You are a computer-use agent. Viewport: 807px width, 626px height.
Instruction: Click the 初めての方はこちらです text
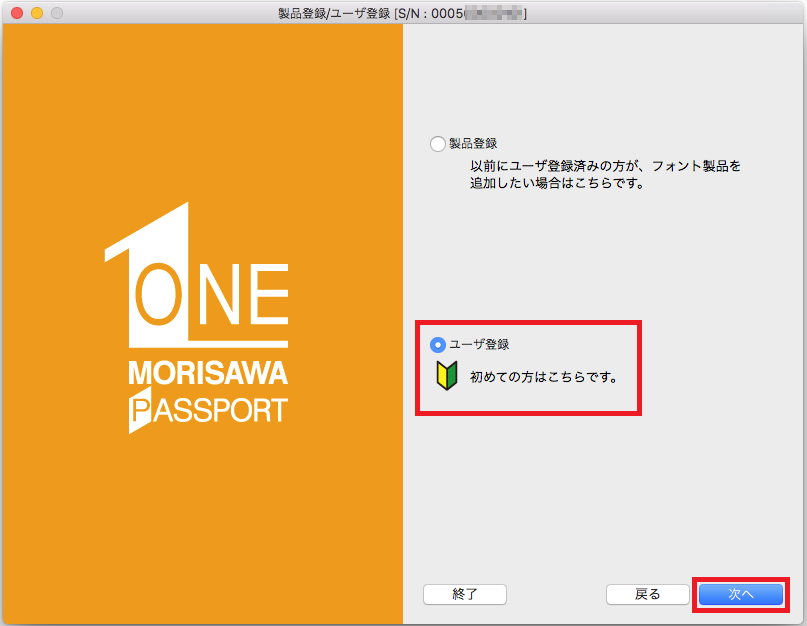click(543, 378)
